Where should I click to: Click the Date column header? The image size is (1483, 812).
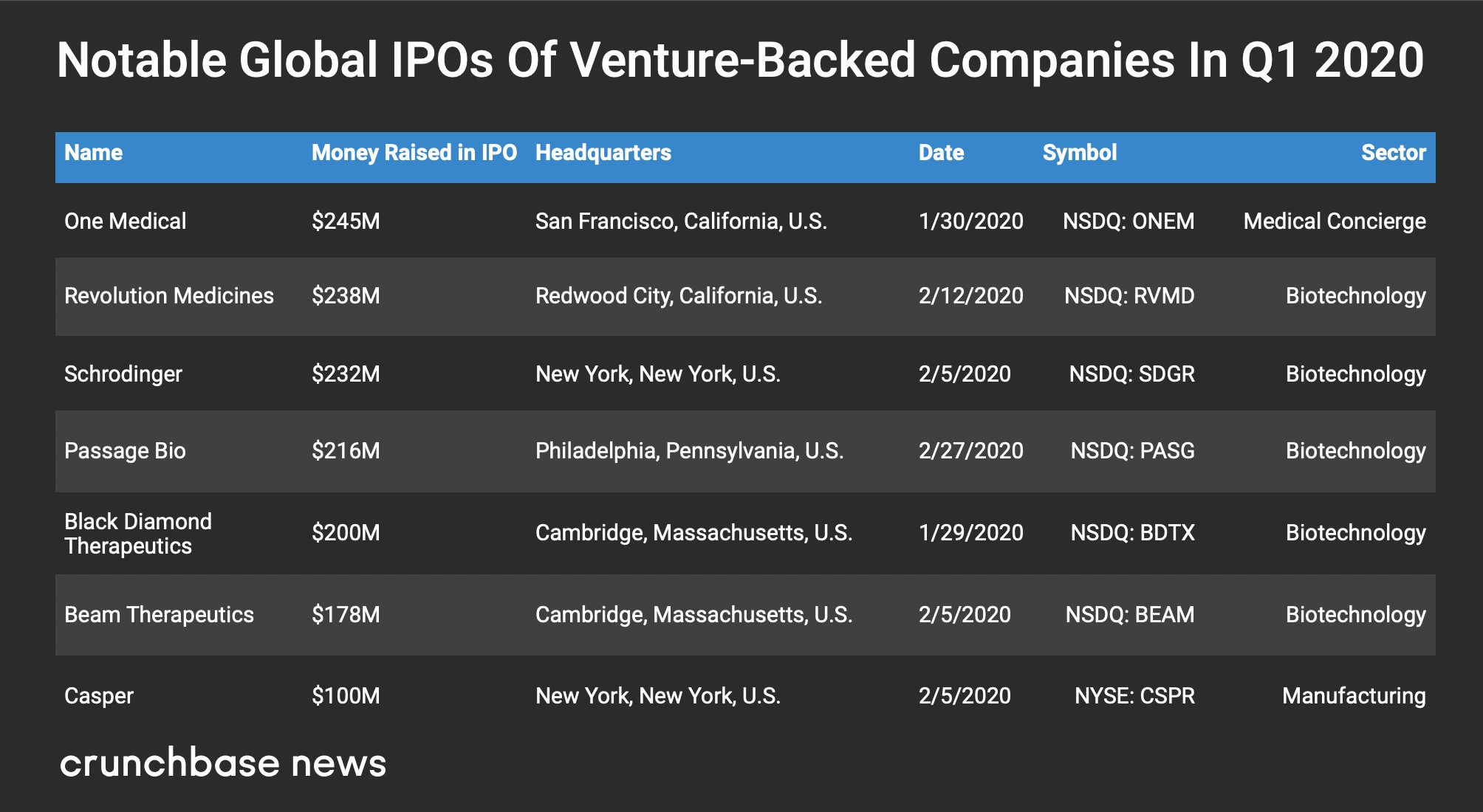pos(941,153)
